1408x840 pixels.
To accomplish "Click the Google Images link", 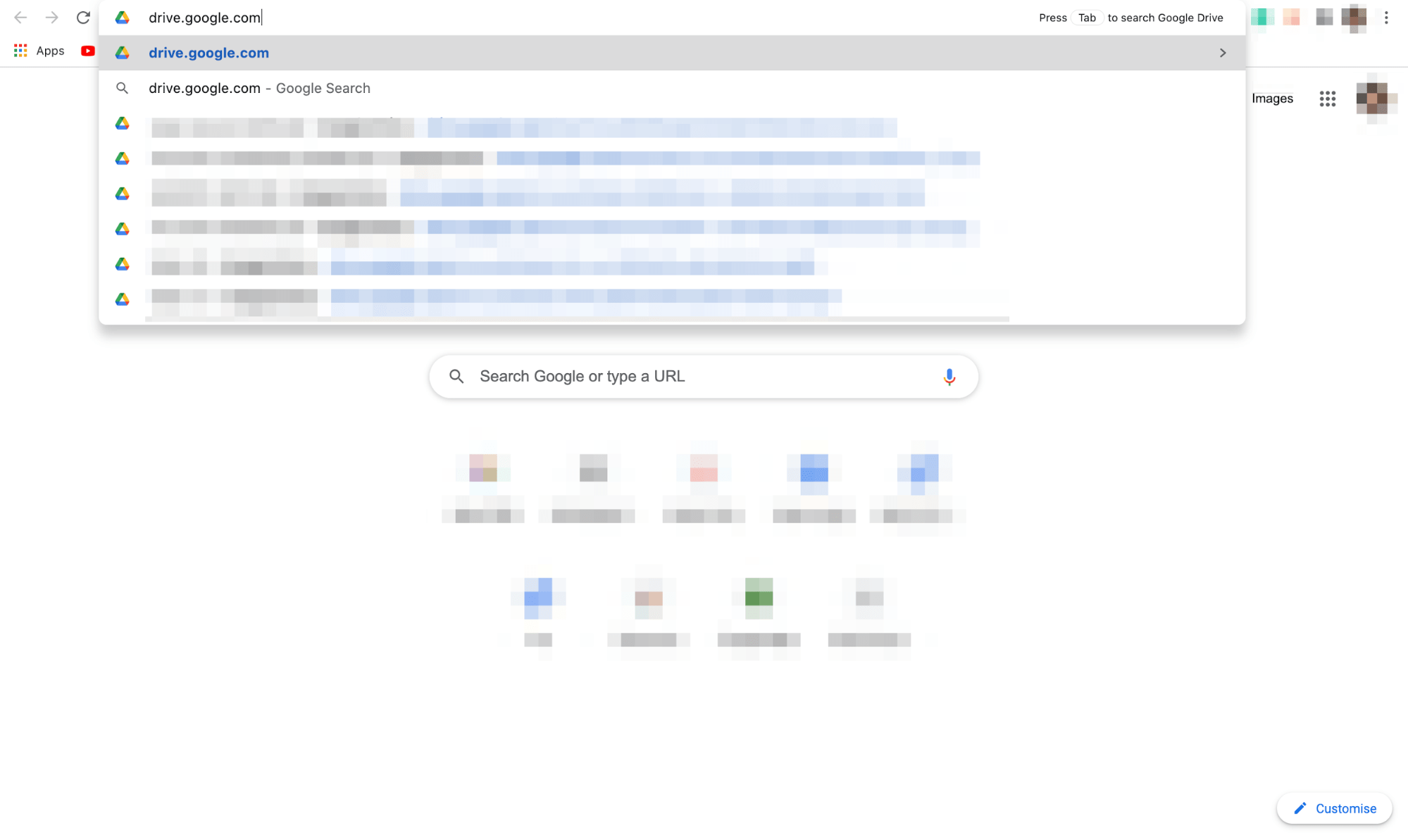I will point(1272,98).
